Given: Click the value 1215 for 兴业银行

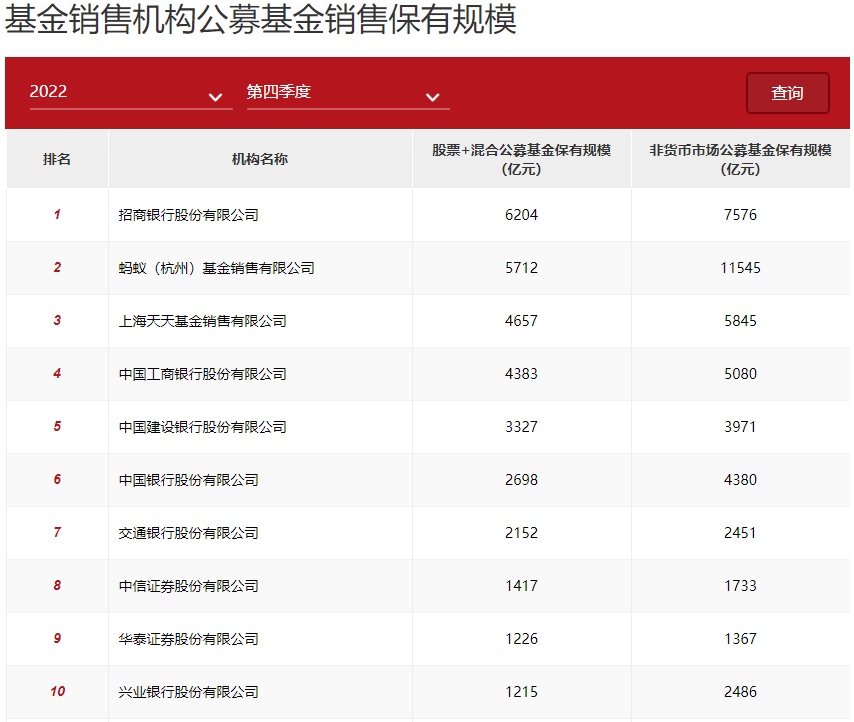Looking at the screenshot, I should coord(521,692).
